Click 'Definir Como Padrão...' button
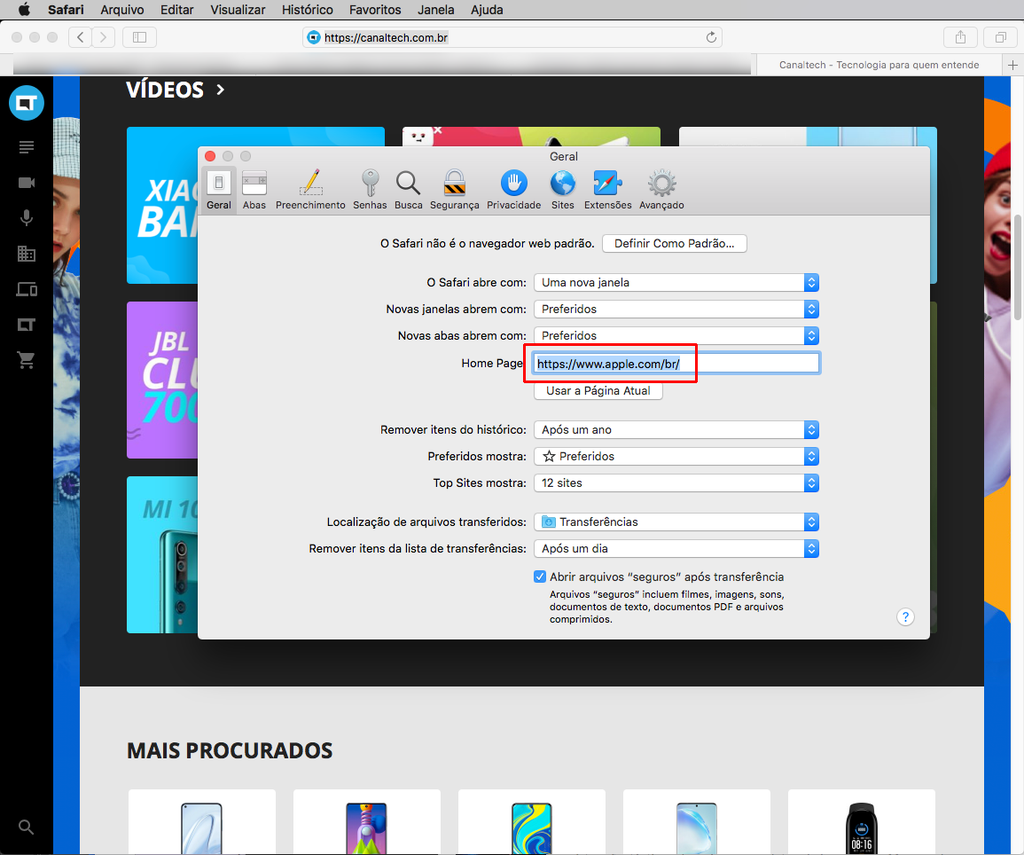Screen dimensions: 1024x855 pyautogui.click(x=674, y=244)
